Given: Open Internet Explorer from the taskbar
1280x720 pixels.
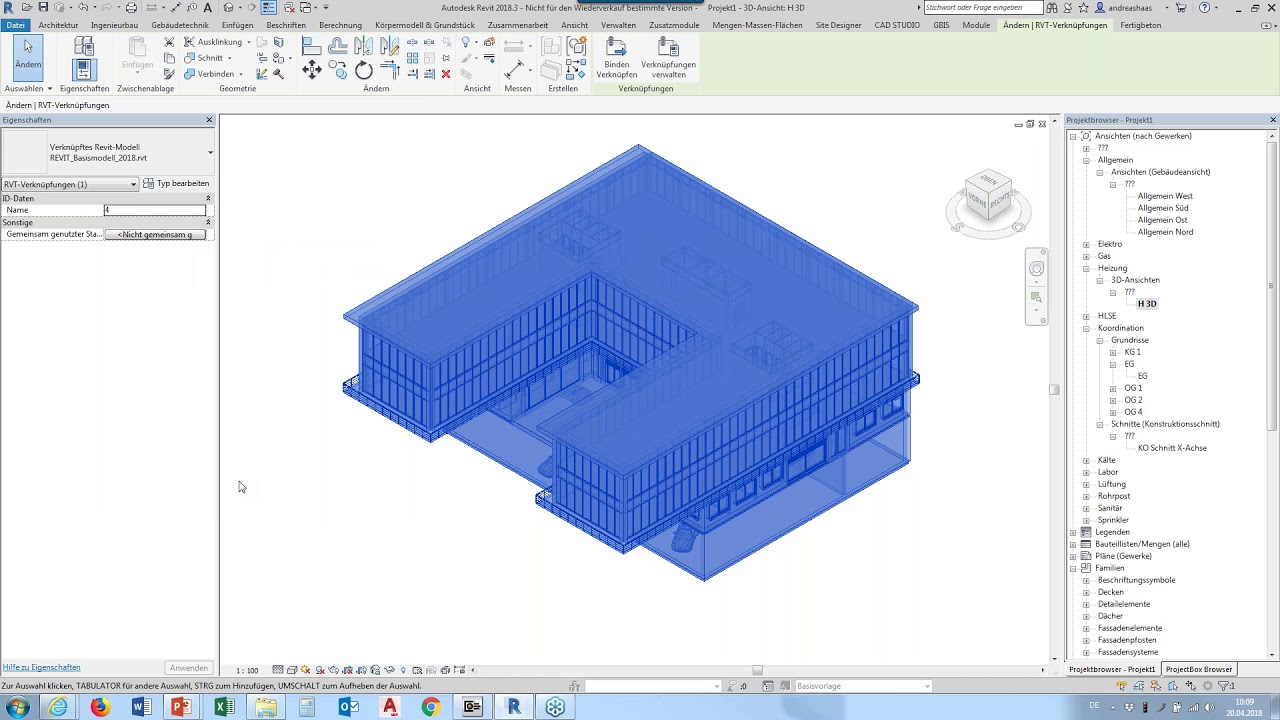Looking at the screenshot, I should pyautogui.click(x=59, y=707).
